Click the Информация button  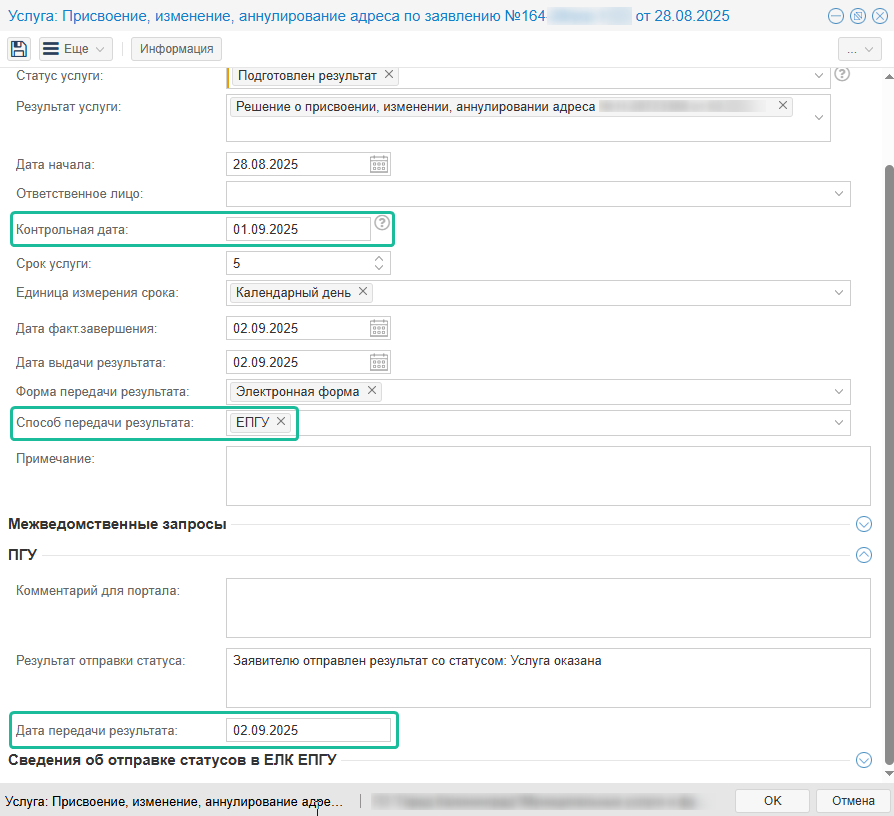point(177,49)
